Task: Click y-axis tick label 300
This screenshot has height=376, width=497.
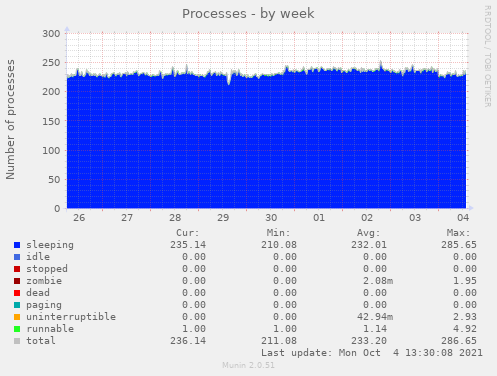Action: (51, 34)
